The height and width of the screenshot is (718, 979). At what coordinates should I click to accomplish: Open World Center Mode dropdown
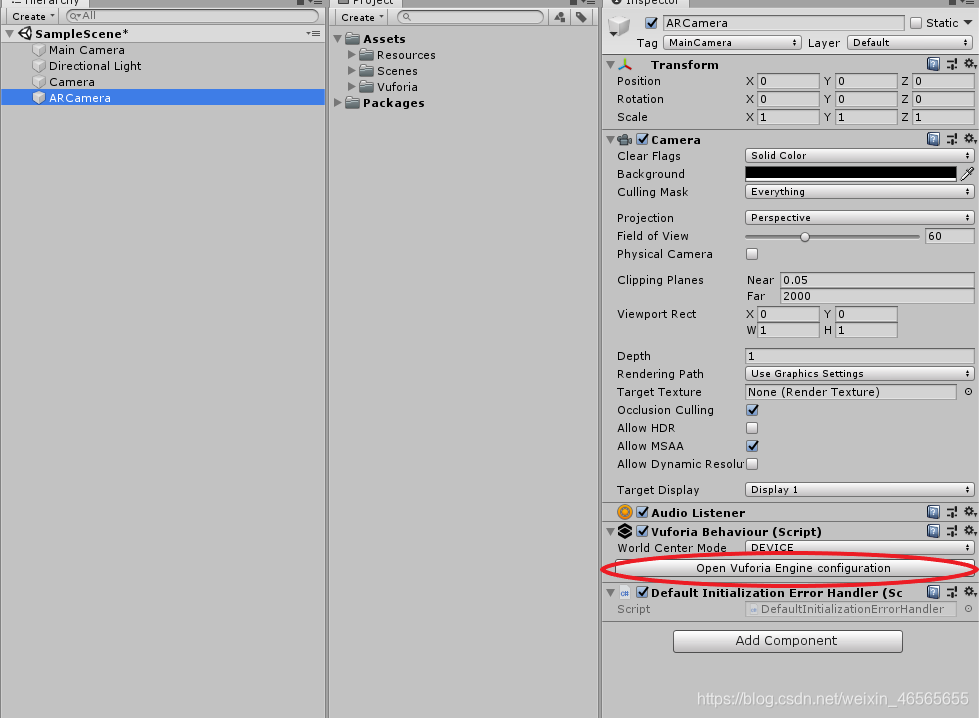point(859,547)
